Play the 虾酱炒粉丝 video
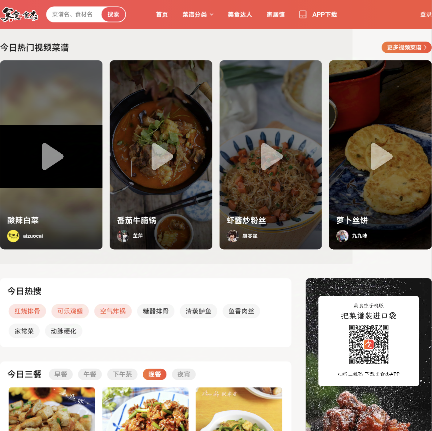The width and height of the screenshot is (432, 431). pyautogui.click(x=271, y=156)
